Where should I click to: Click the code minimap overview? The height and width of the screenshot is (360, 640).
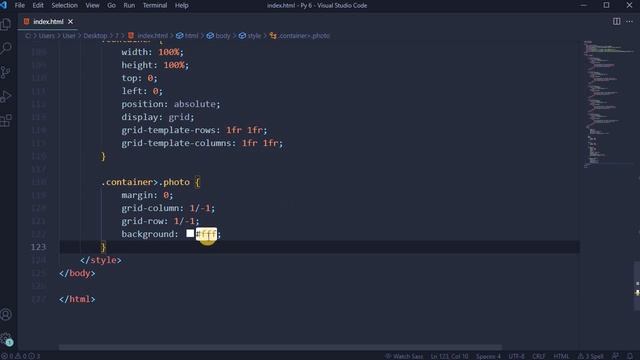[608, 104]
